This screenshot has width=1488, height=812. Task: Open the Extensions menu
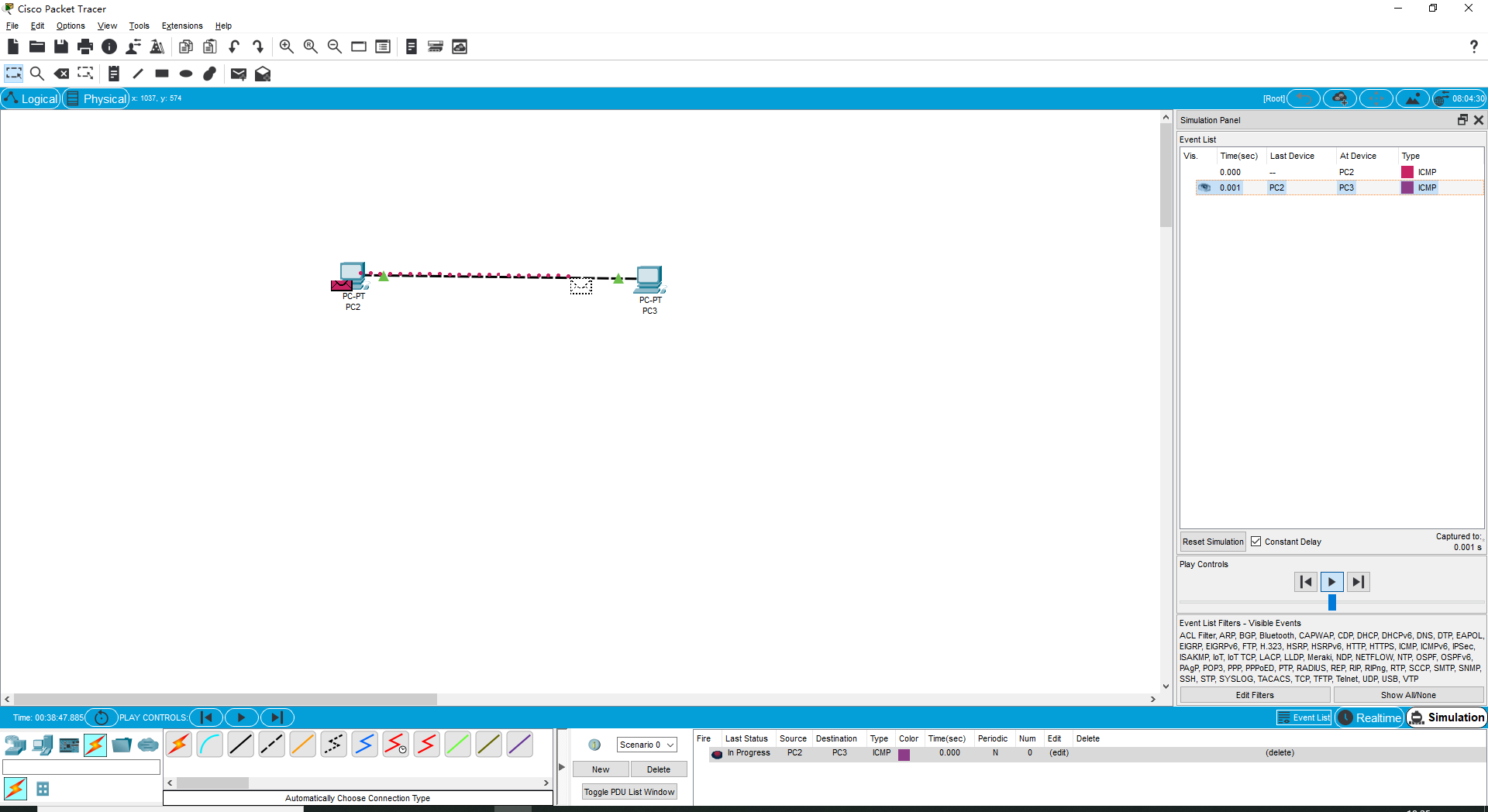182,26
